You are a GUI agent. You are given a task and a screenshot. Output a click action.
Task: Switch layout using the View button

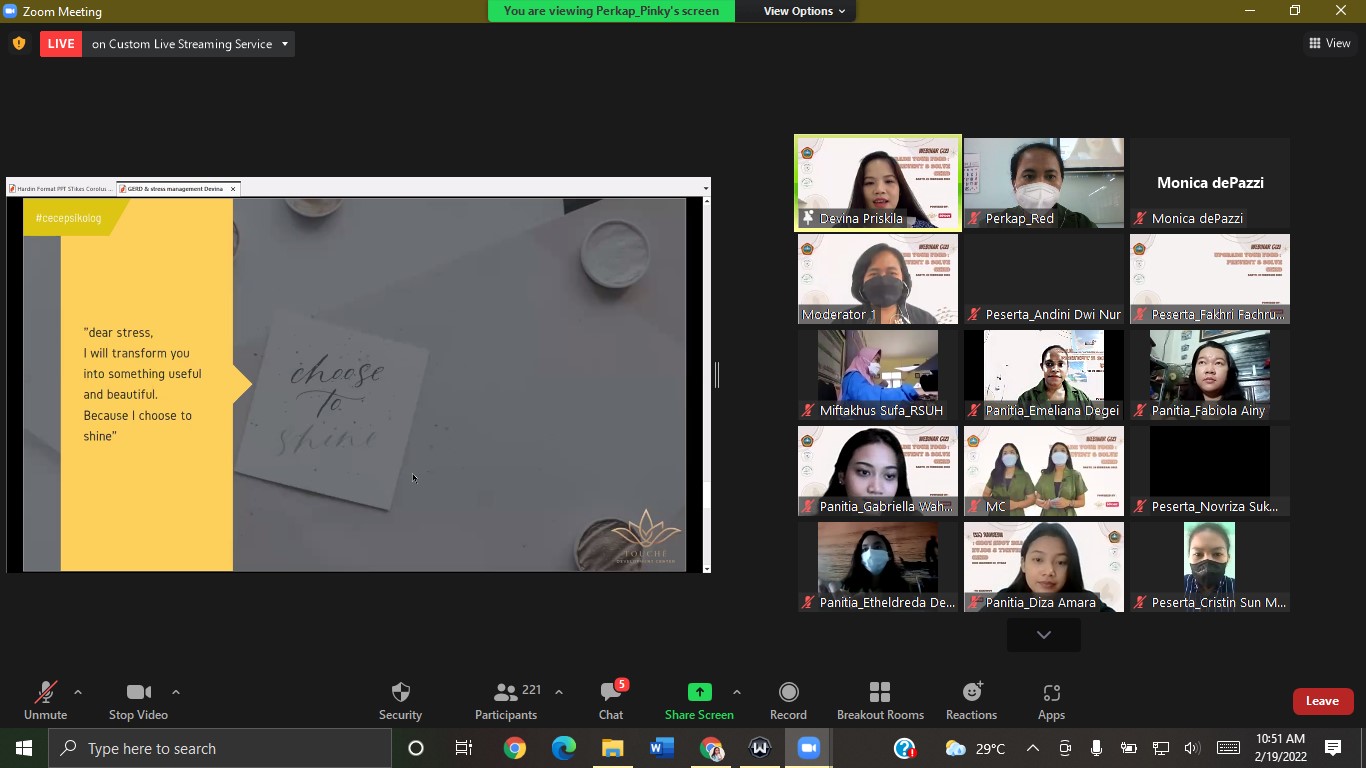coord(1330,43)
